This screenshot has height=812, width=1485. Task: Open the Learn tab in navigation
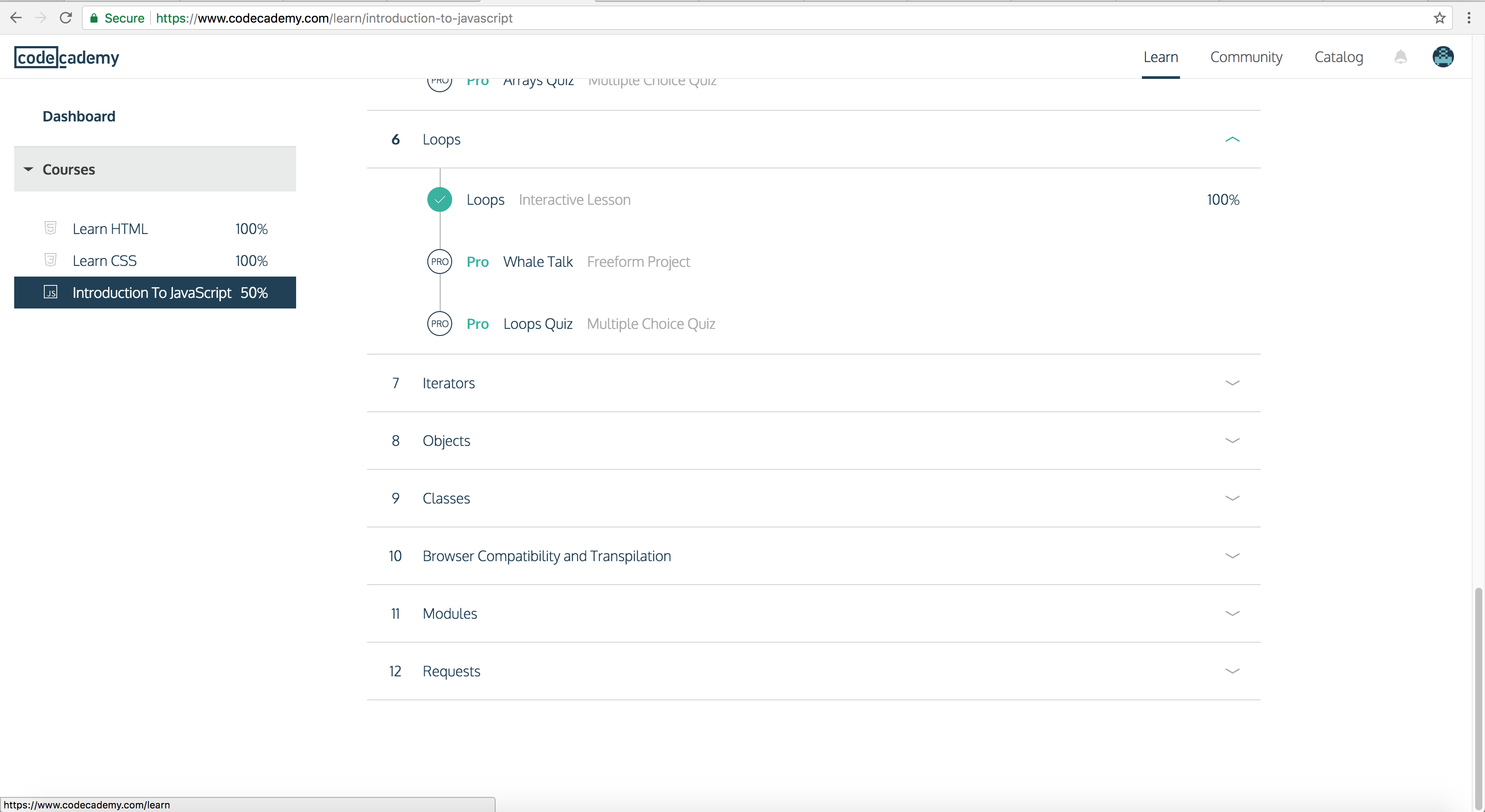(x=1161, y=57)
